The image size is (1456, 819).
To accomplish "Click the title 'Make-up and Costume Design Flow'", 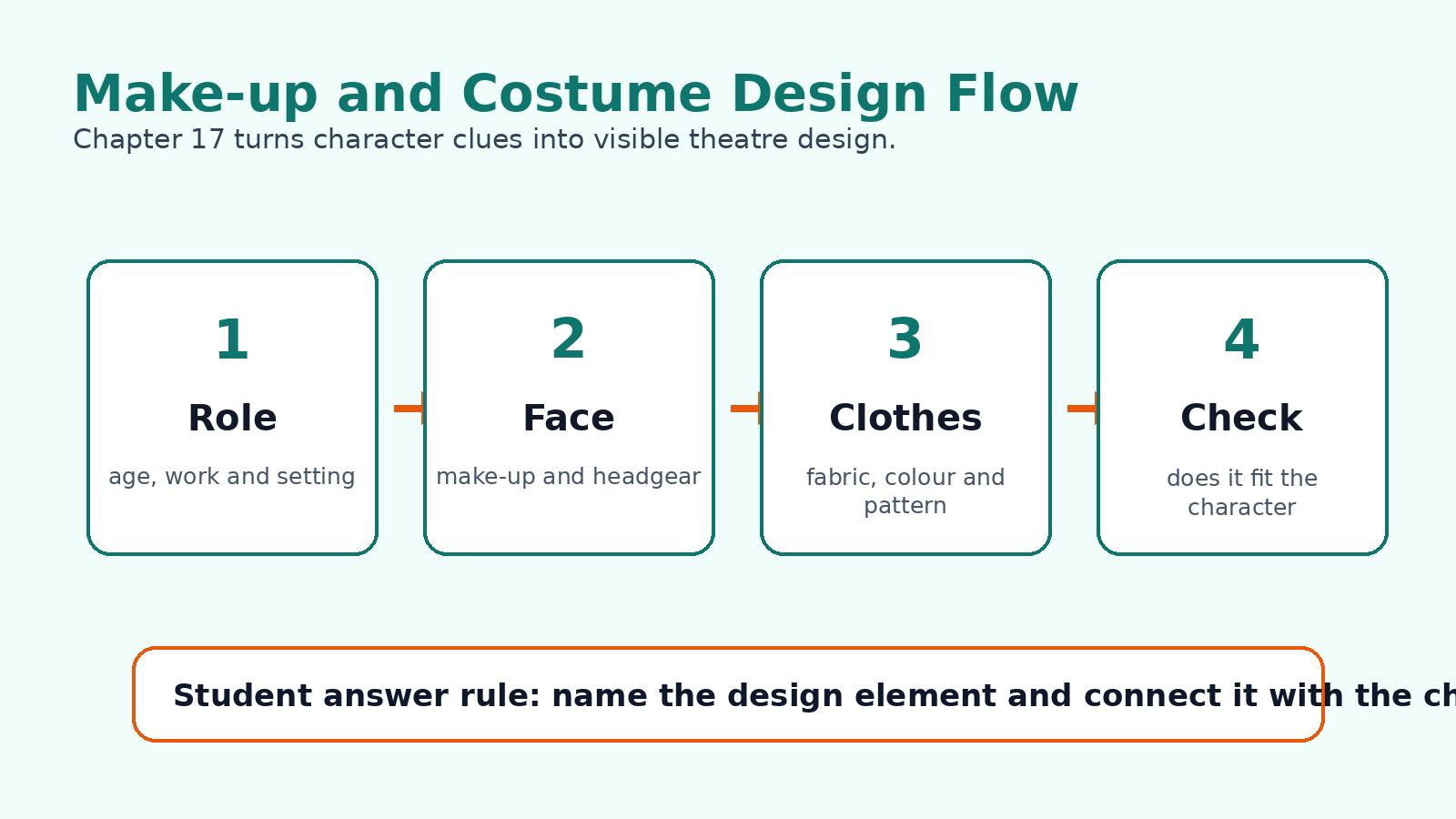I will [576, 95].
